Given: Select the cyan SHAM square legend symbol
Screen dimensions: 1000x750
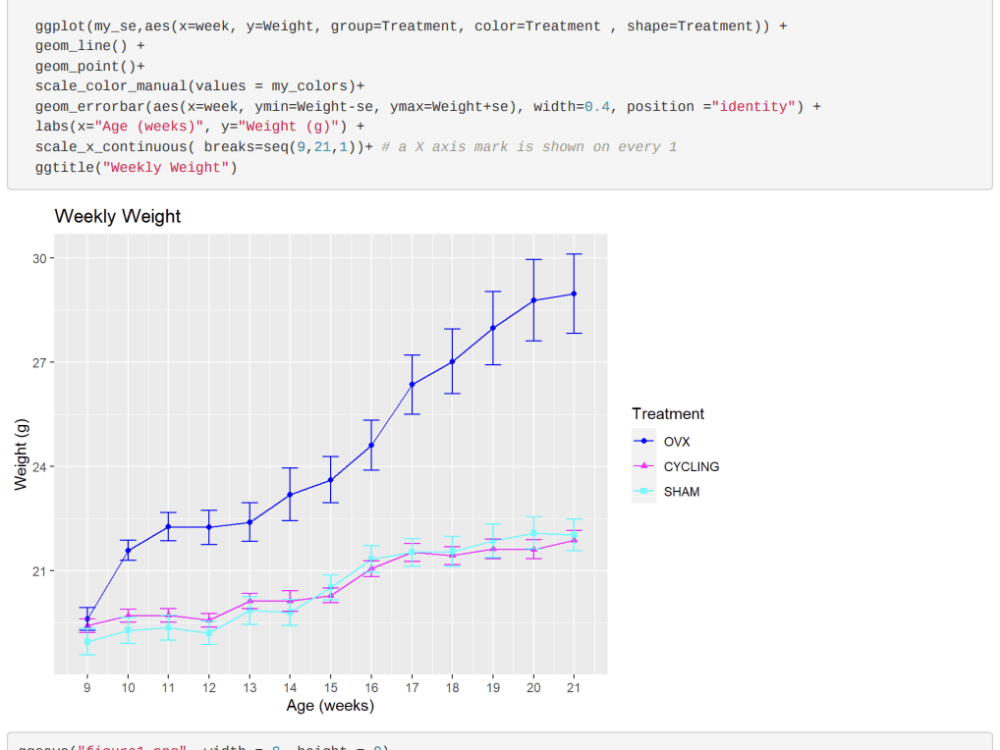Looking at the screenshot, I should 645,491.
